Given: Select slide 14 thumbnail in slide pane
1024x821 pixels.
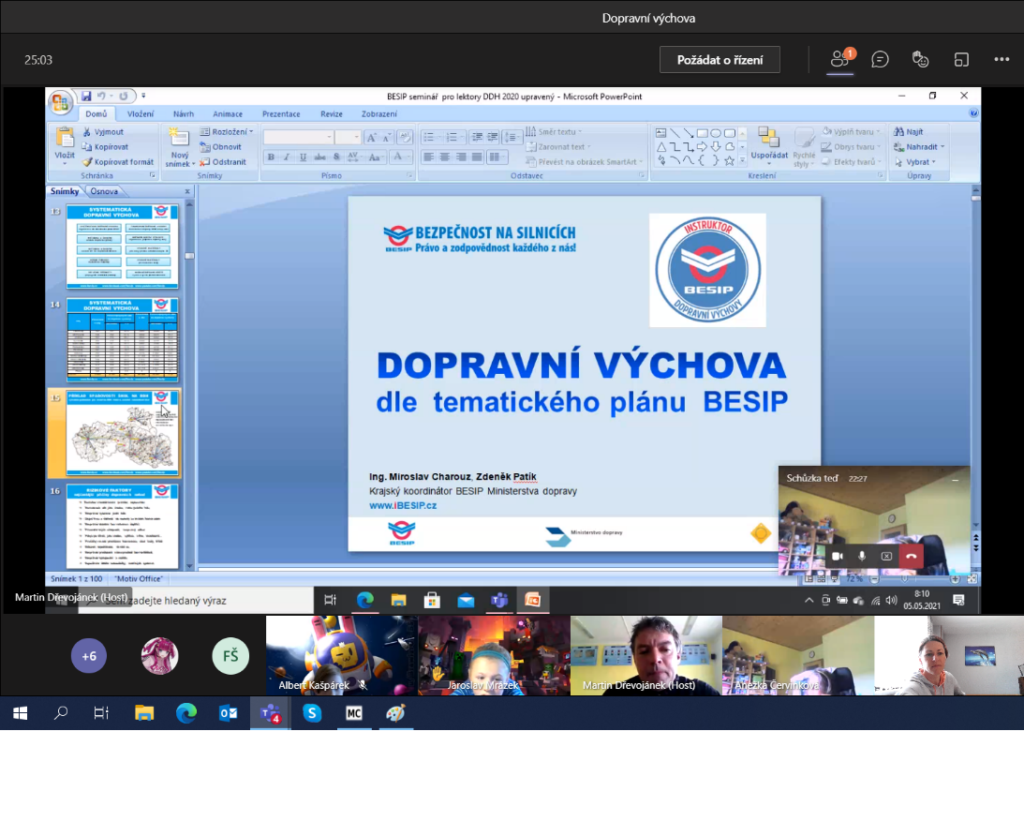Looking at the screenshot, I should tap(122, 340).
